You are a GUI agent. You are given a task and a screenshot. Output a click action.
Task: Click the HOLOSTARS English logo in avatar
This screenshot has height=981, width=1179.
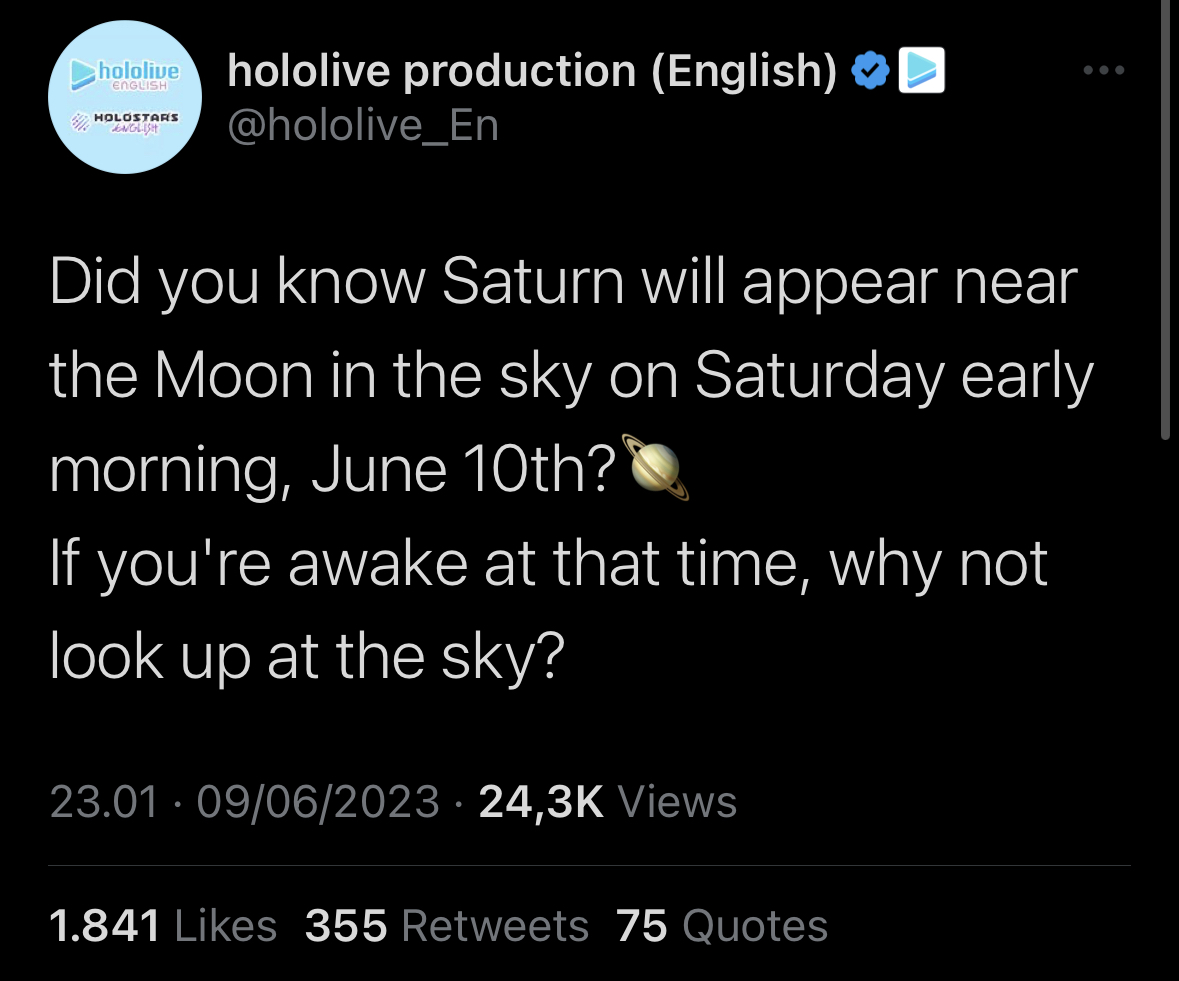[125, 122]
